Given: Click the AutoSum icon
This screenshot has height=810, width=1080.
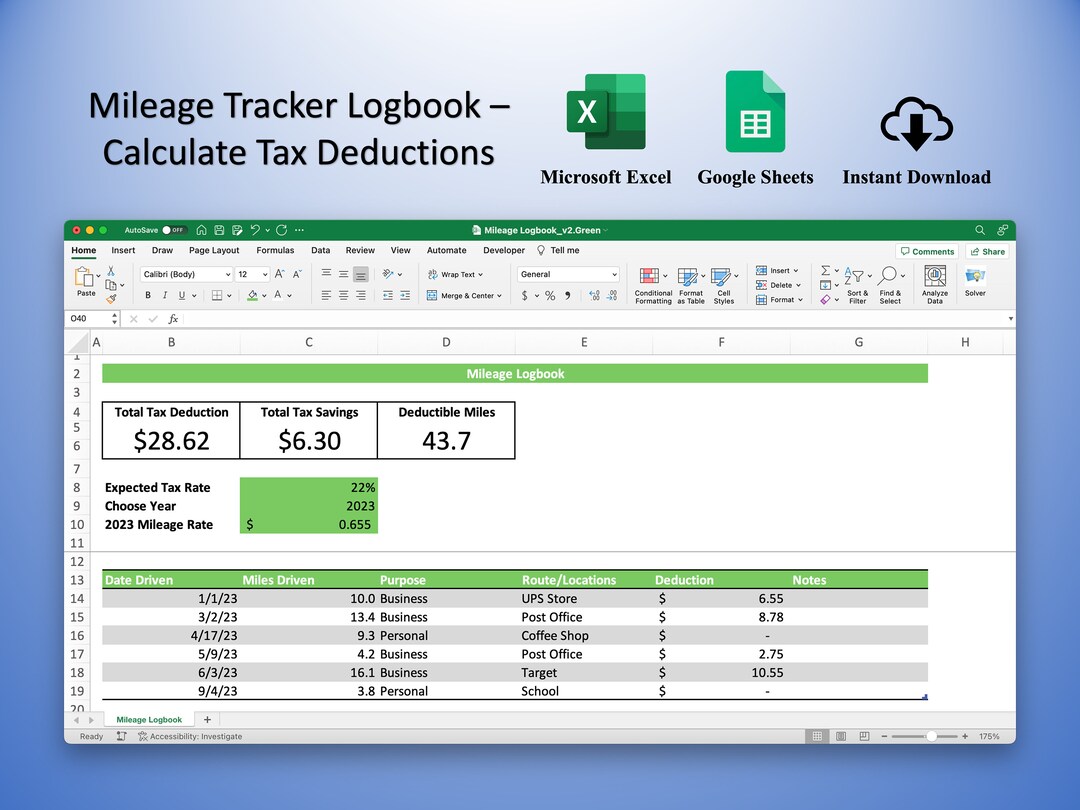Looking at the screenshot, I should coord(826,271).
